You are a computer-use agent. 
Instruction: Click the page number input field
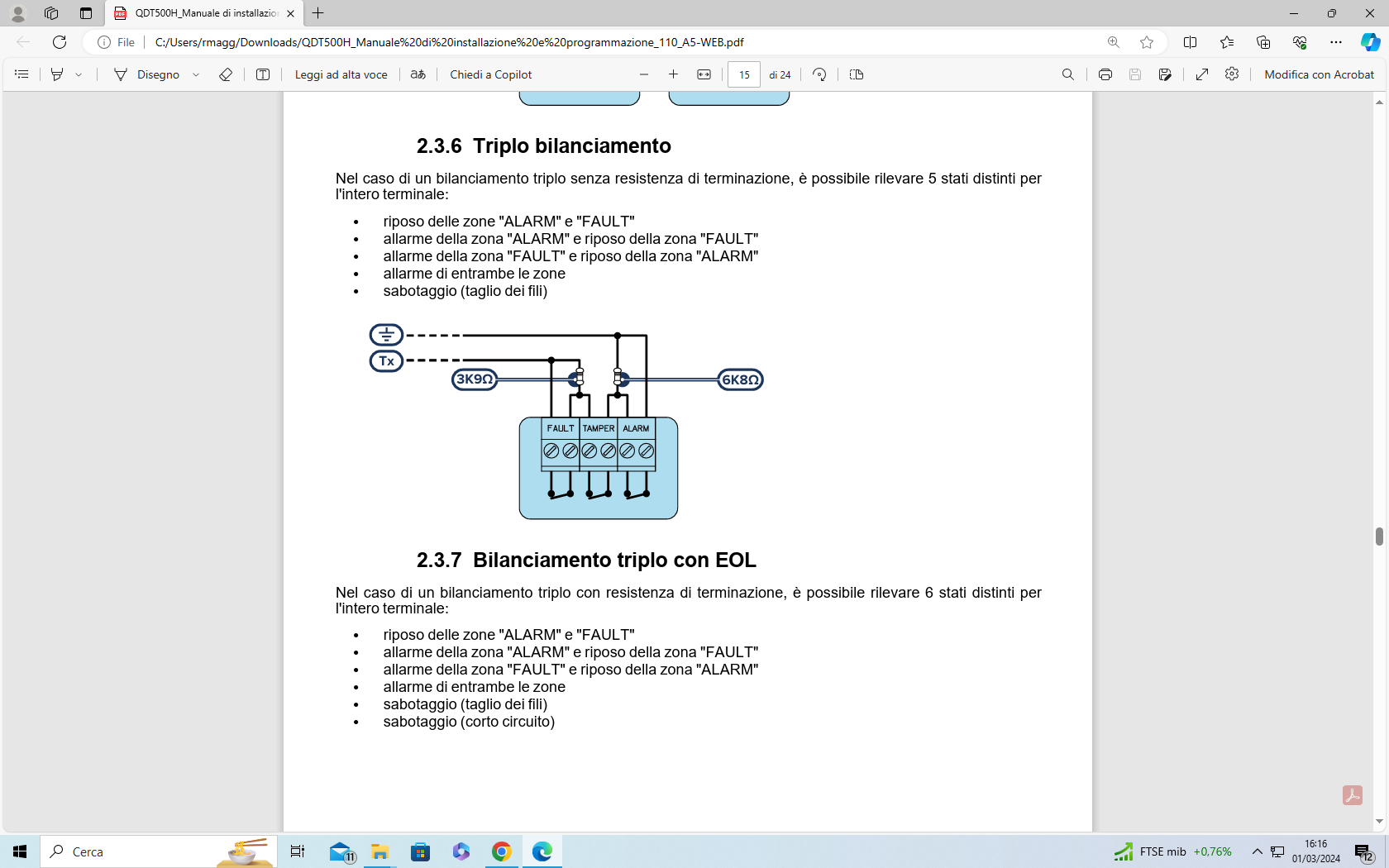click(743, 74)
